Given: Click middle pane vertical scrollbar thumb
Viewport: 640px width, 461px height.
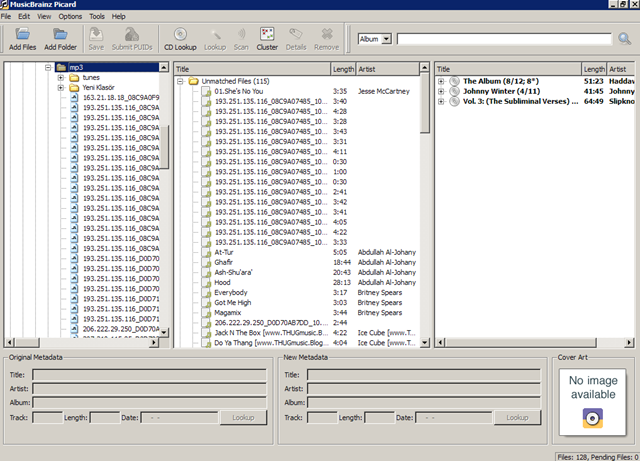Looking at the screenshot, I should 424,103.
